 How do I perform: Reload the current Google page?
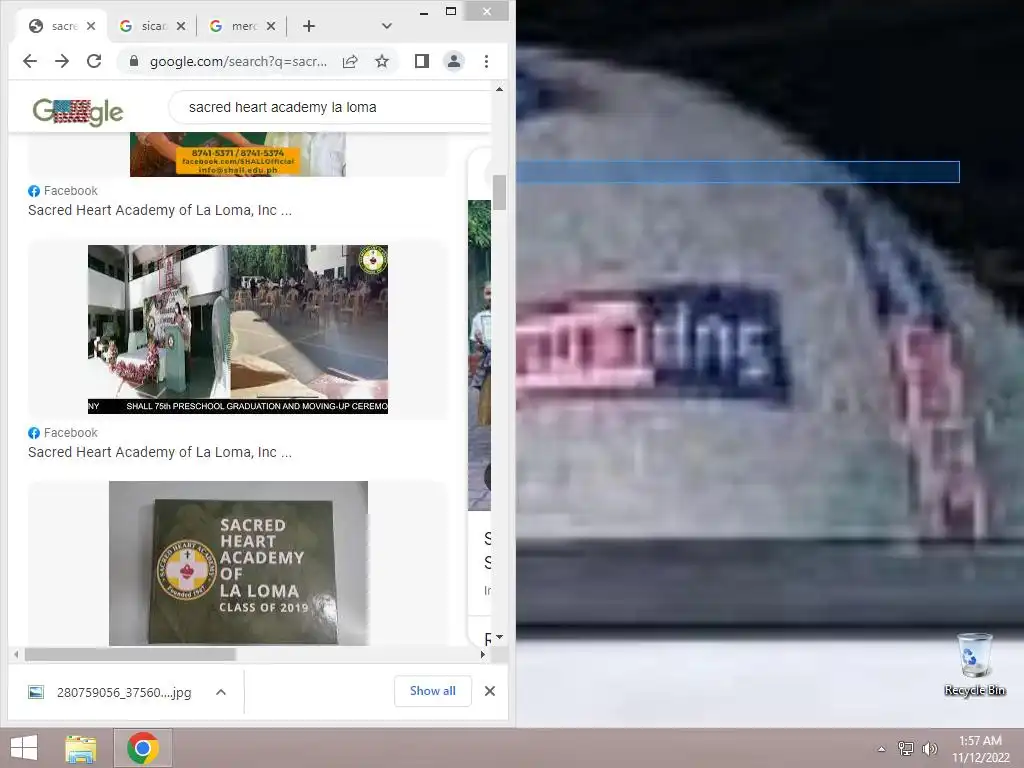(94, 61)
